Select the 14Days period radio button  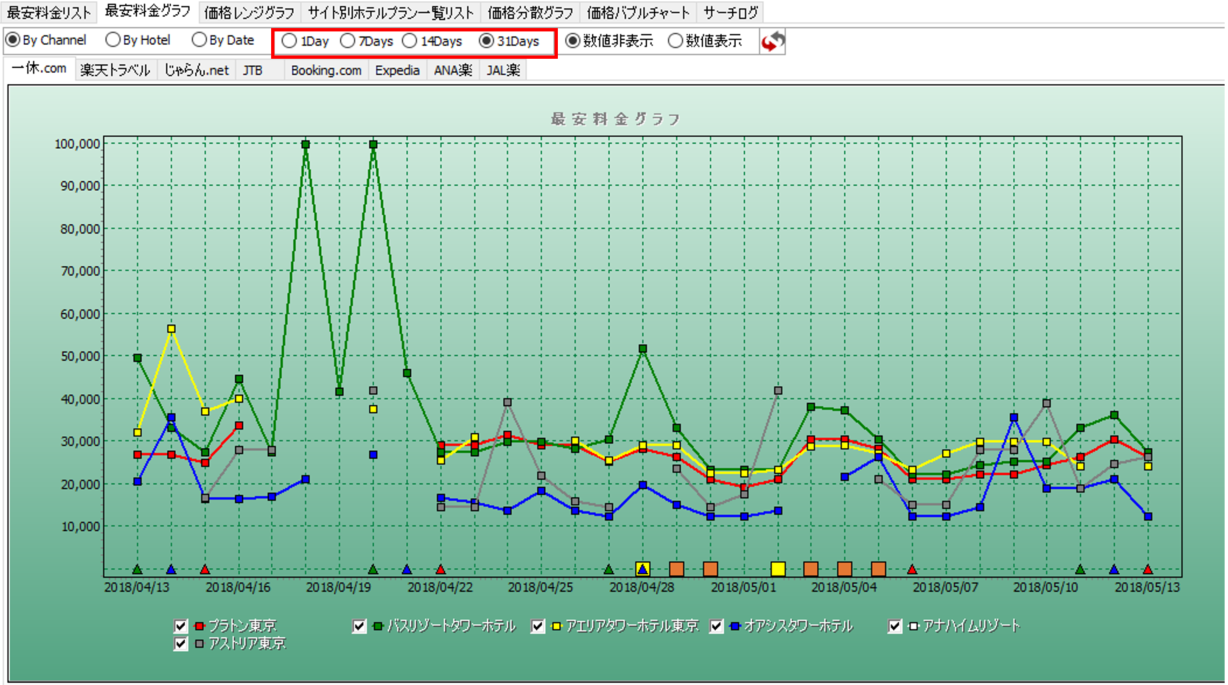pos(410,41)
